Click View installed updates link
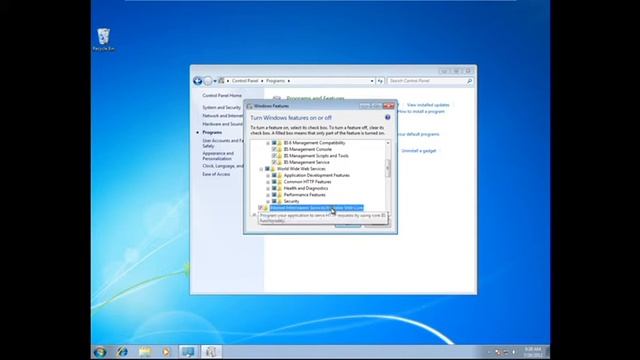Screen dimensions: 640x360 pos(428,105)
